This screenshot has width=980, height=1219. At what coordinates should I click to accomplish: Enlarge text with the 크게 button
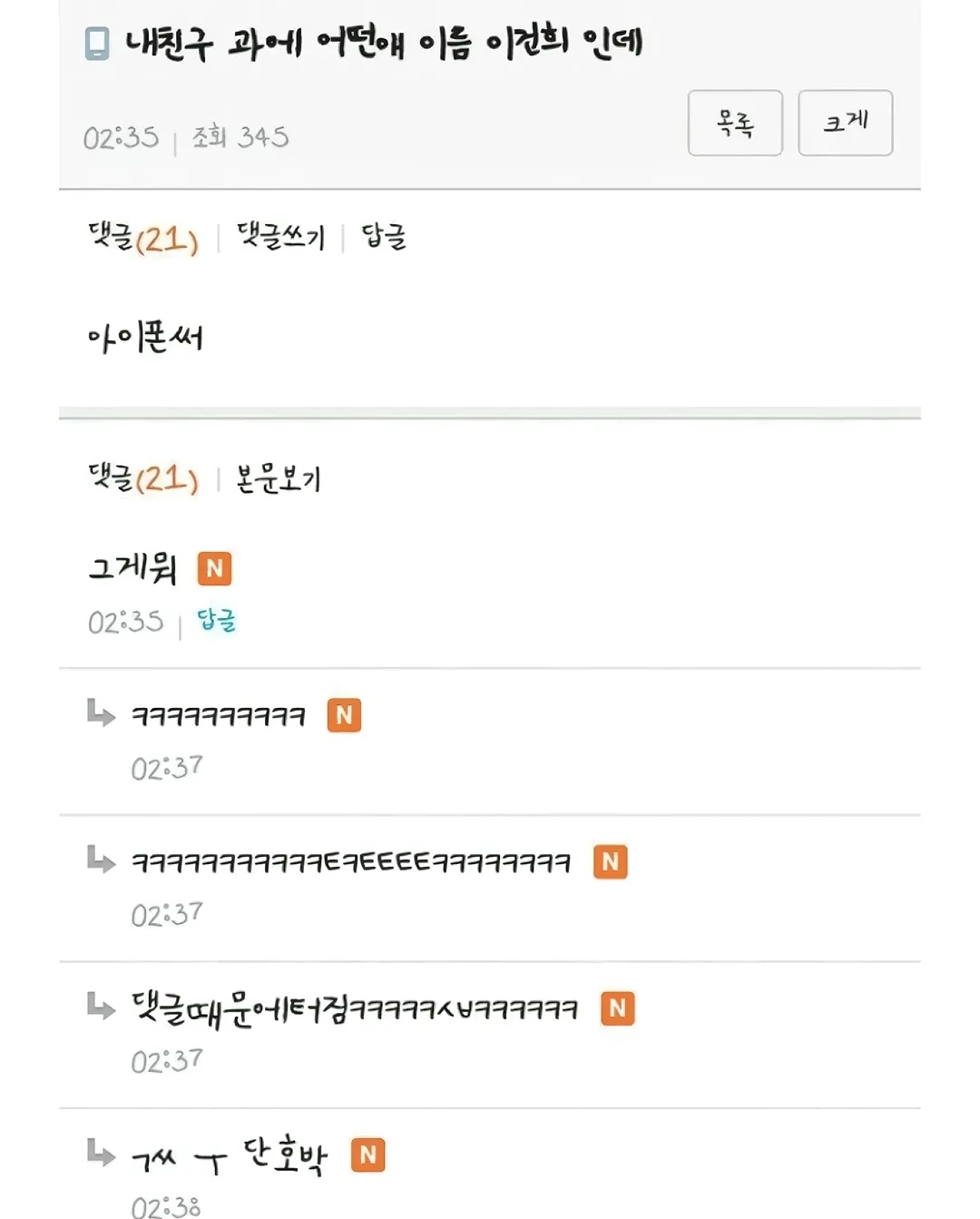(846, 123)
